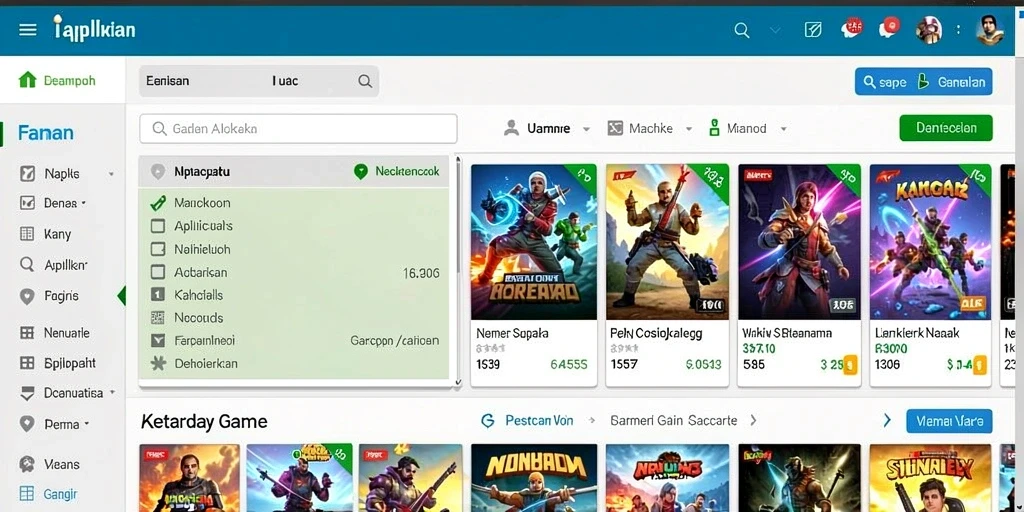This screenshot has width=1024, height=512.
Task: Open the hamburger menu
Action: pyautogui.click(x=27, y=30)
